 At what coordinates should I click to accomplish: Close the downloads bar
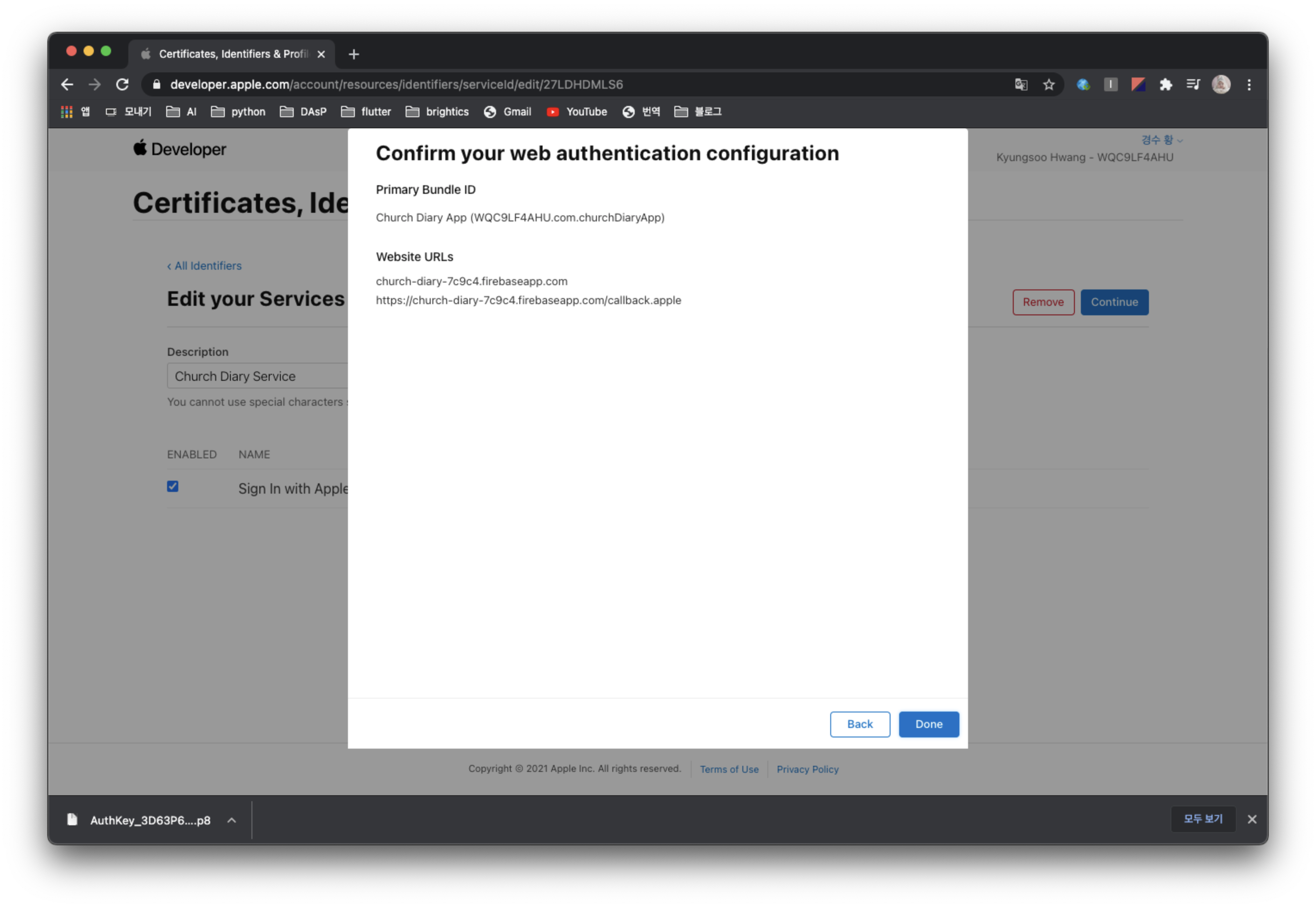click(1252, 819)
